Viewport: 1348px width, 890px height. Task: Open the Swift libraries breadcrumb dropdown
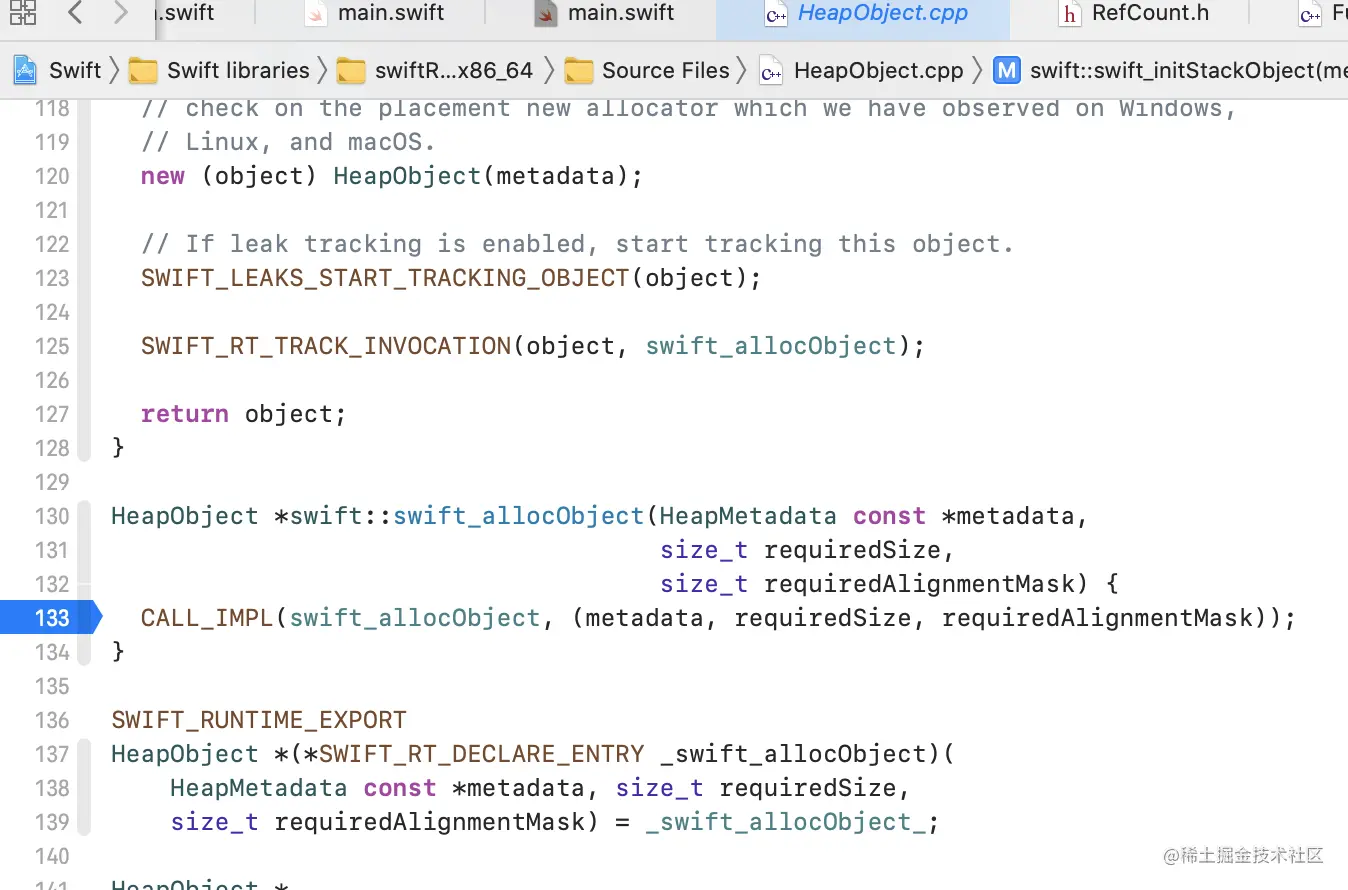(238, 70)
